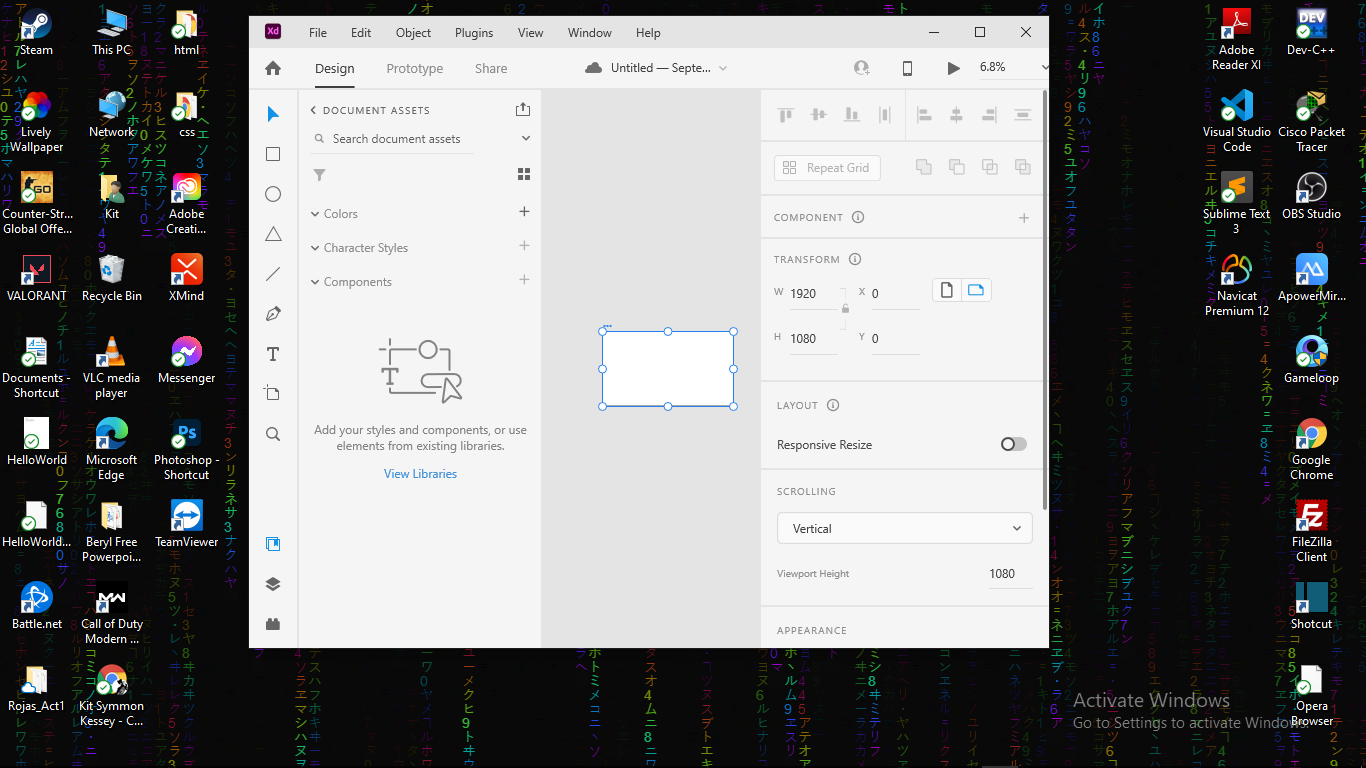This screenshot has width=1366, height=768.
Task: Select the Line tool
Action: (x=273, y=274)
